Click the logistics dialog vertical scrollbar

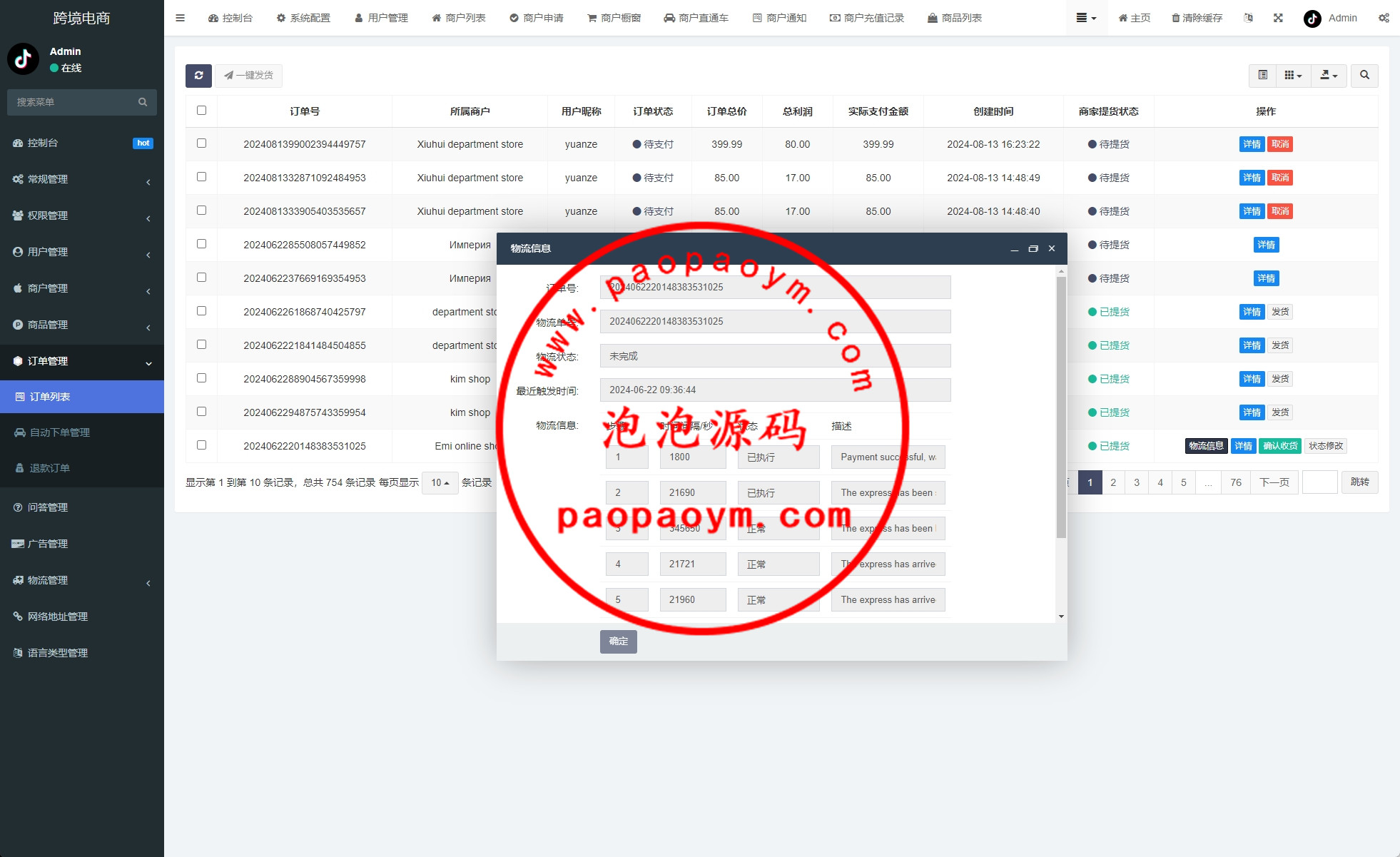point(1061,407)
